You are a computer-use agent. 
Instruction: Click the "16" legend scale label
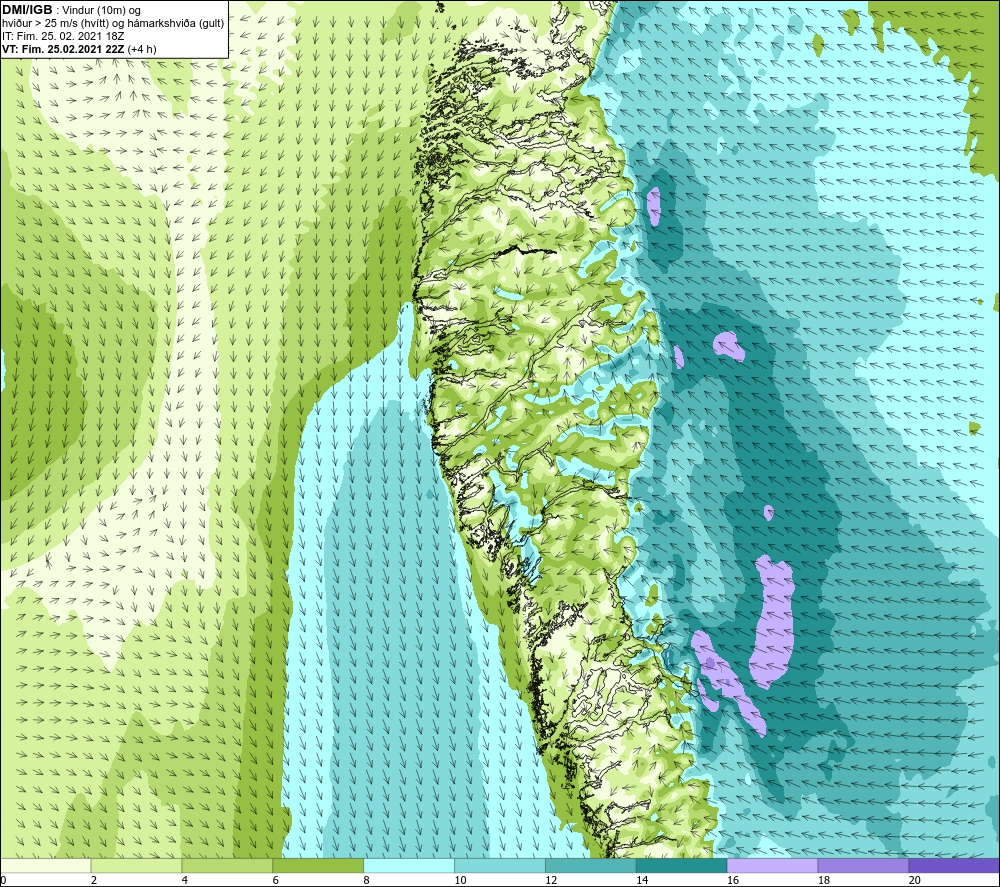tap(733, 880)
